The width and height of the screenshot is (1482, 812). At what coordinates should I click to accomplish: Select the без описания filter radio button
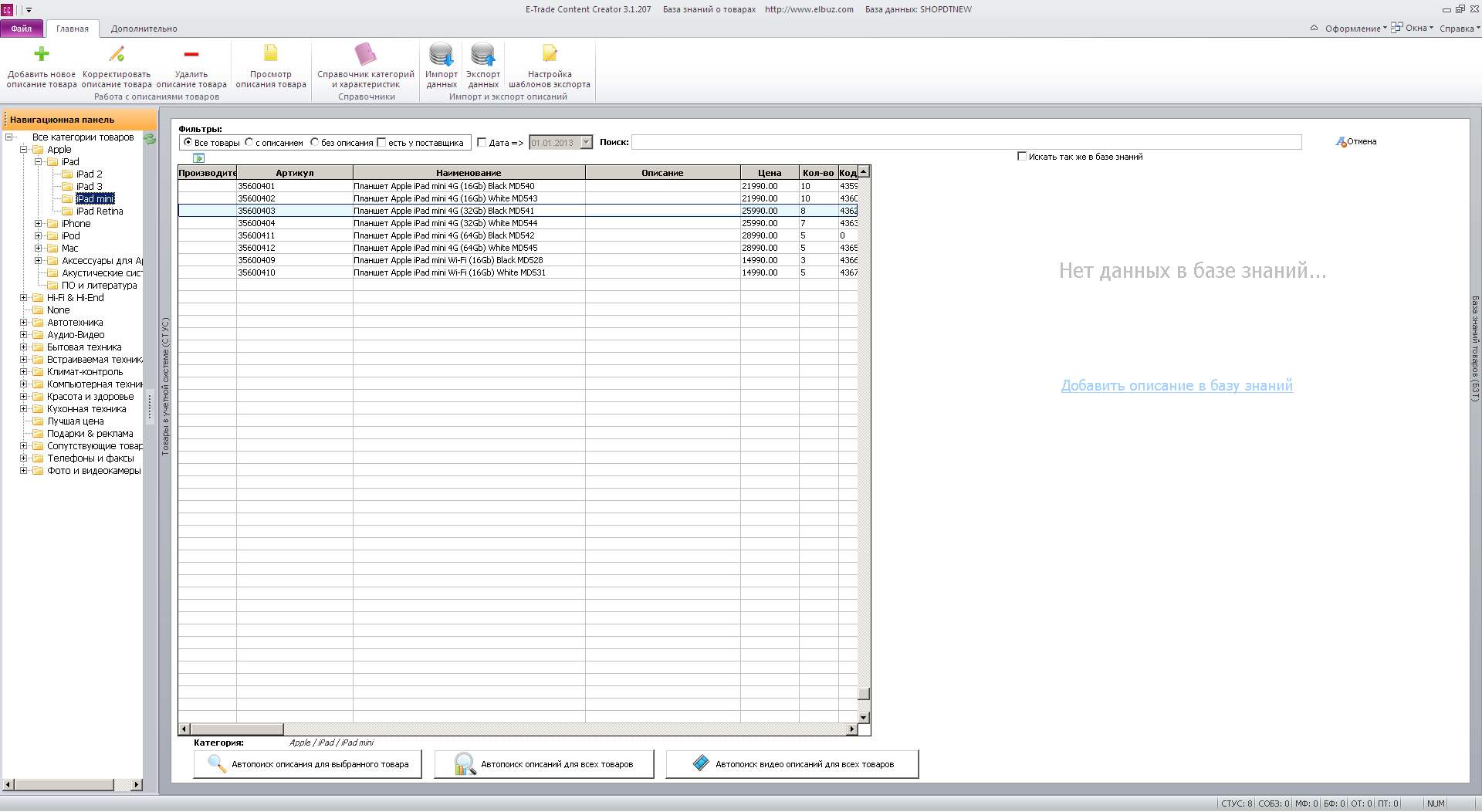click(314, 142)
